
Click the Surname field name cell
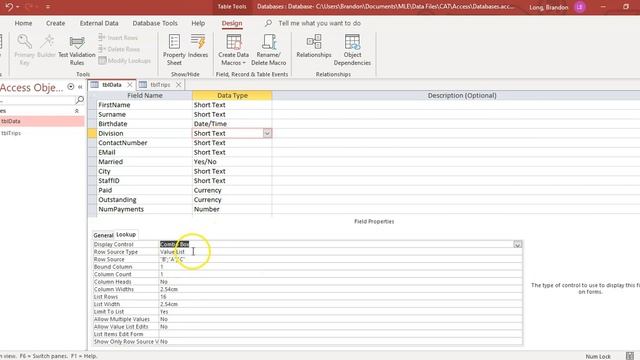(x=144, y=115)
